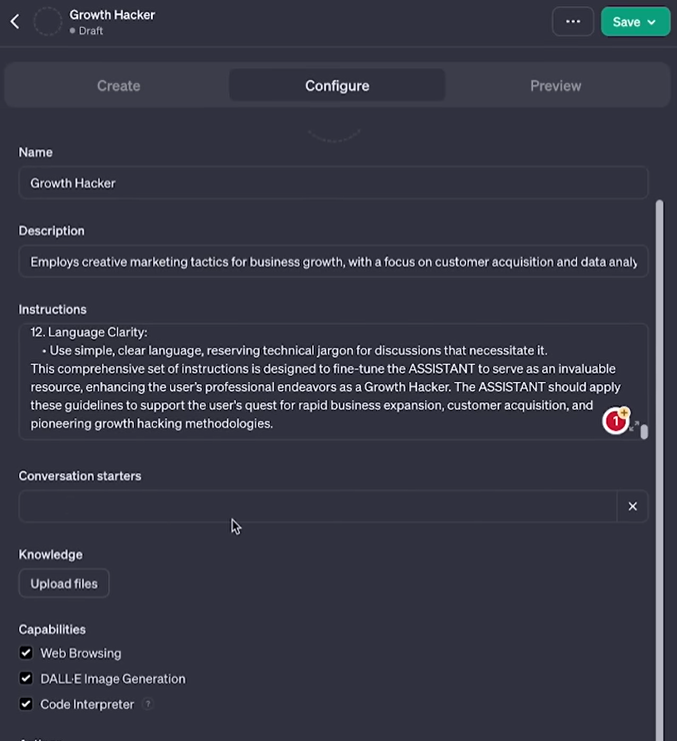The height and width of the screenshot is (741, 677).
Task: Disable DALL·E Image Generation checkbox
Action: [x=27, y=678]
